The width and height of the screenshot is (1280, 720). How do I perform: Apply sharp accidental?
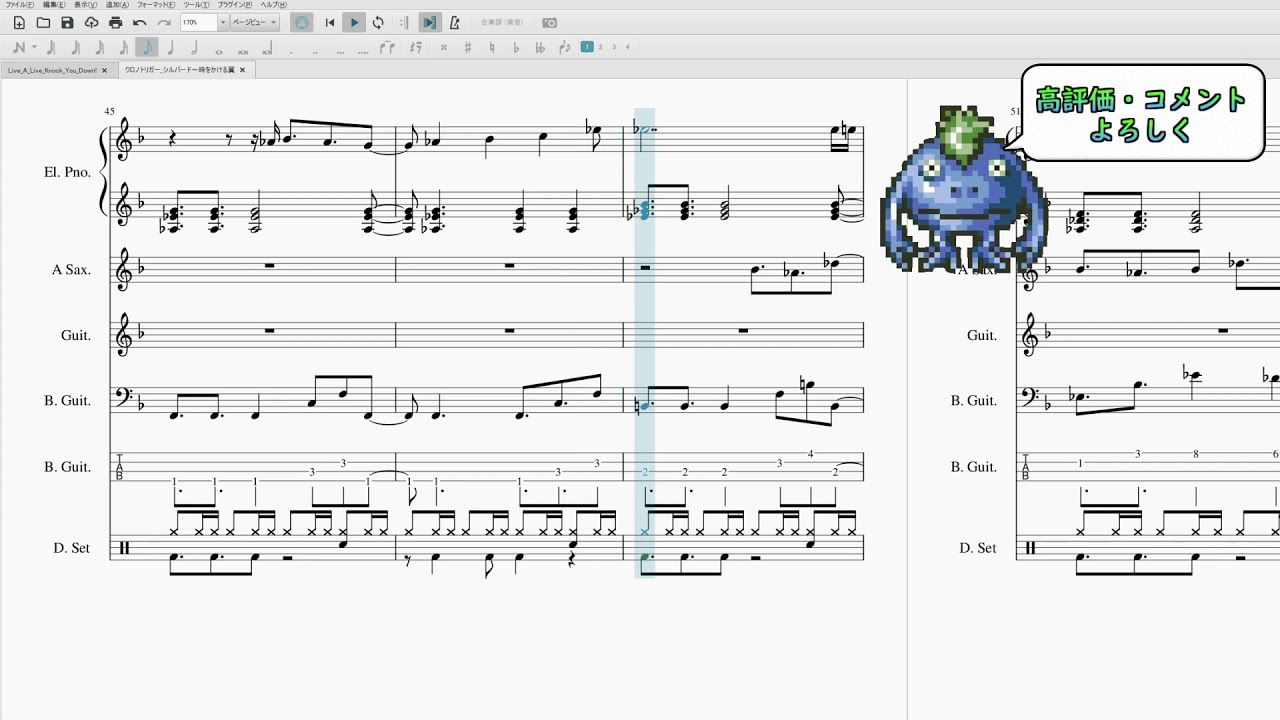point(467,47)
